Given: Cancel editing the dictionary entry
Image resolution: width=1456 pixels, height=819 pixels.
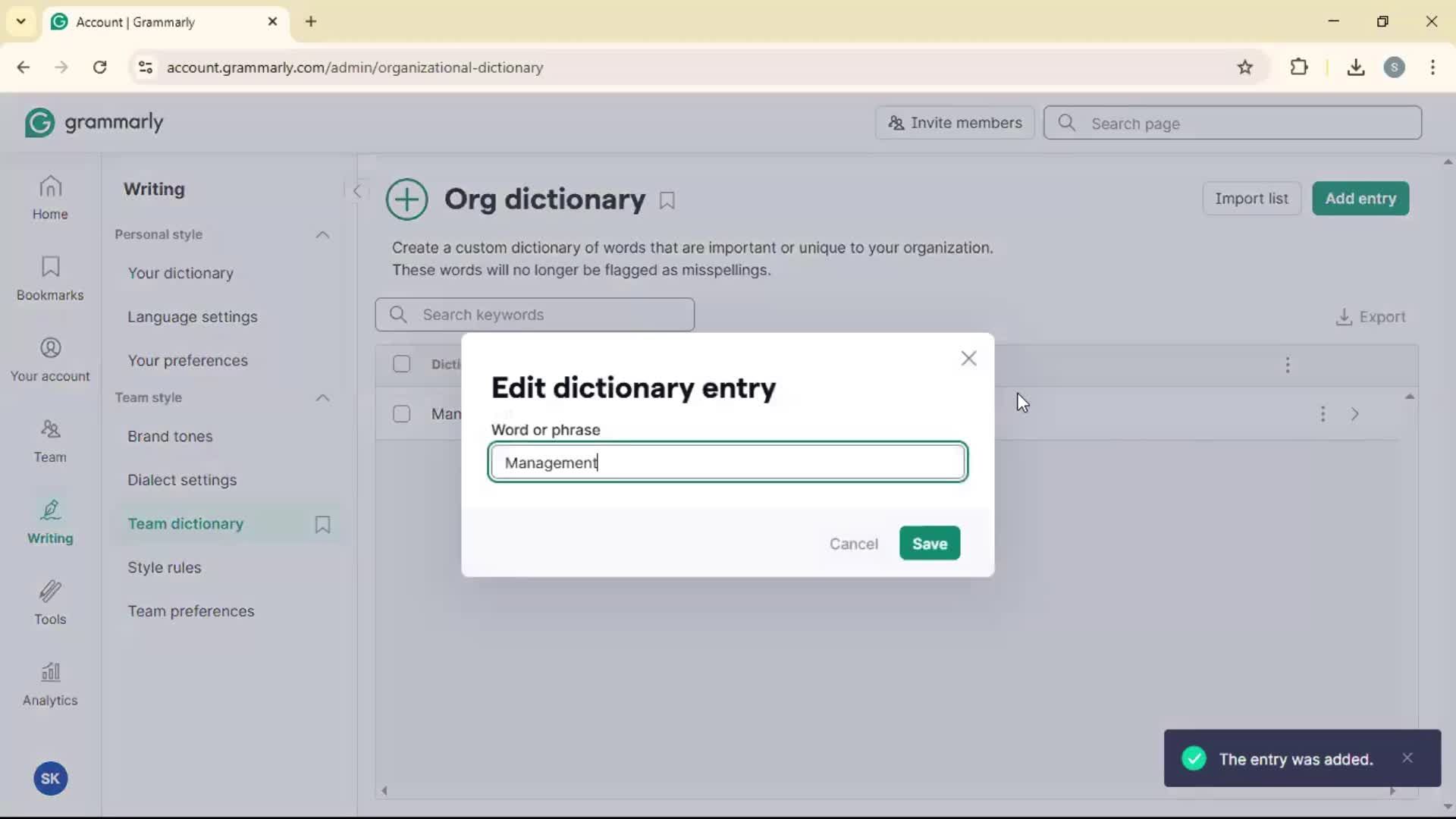Looking at the screenshot, I should (x=853, y=544).
